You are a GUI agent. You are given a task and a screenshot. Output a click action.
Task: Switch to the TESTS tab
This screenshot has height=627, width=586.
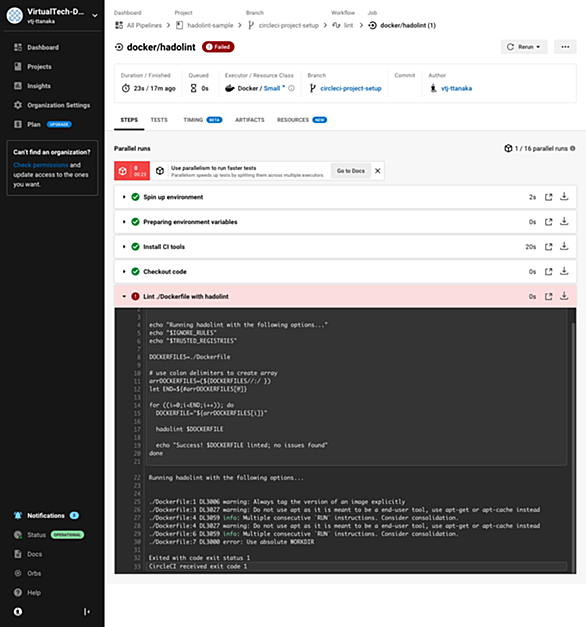[x=159, y=120]
